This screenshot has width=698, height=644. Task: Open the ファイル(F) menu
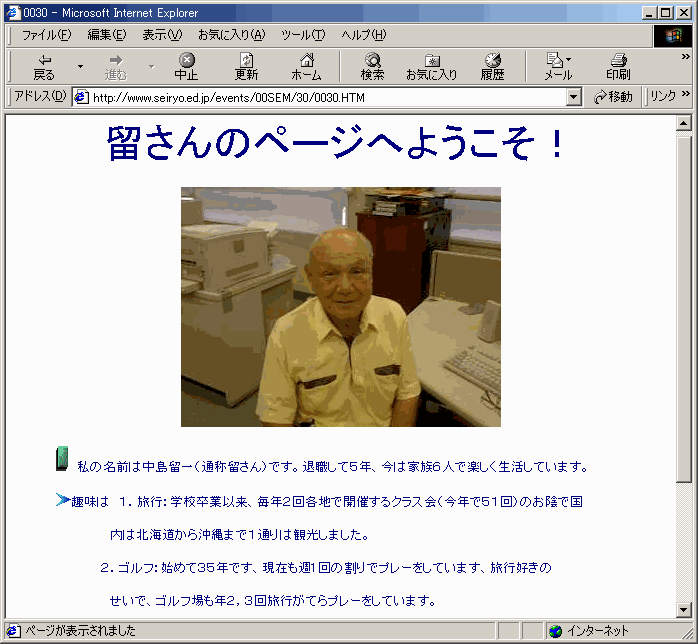(x=46, y=35)
